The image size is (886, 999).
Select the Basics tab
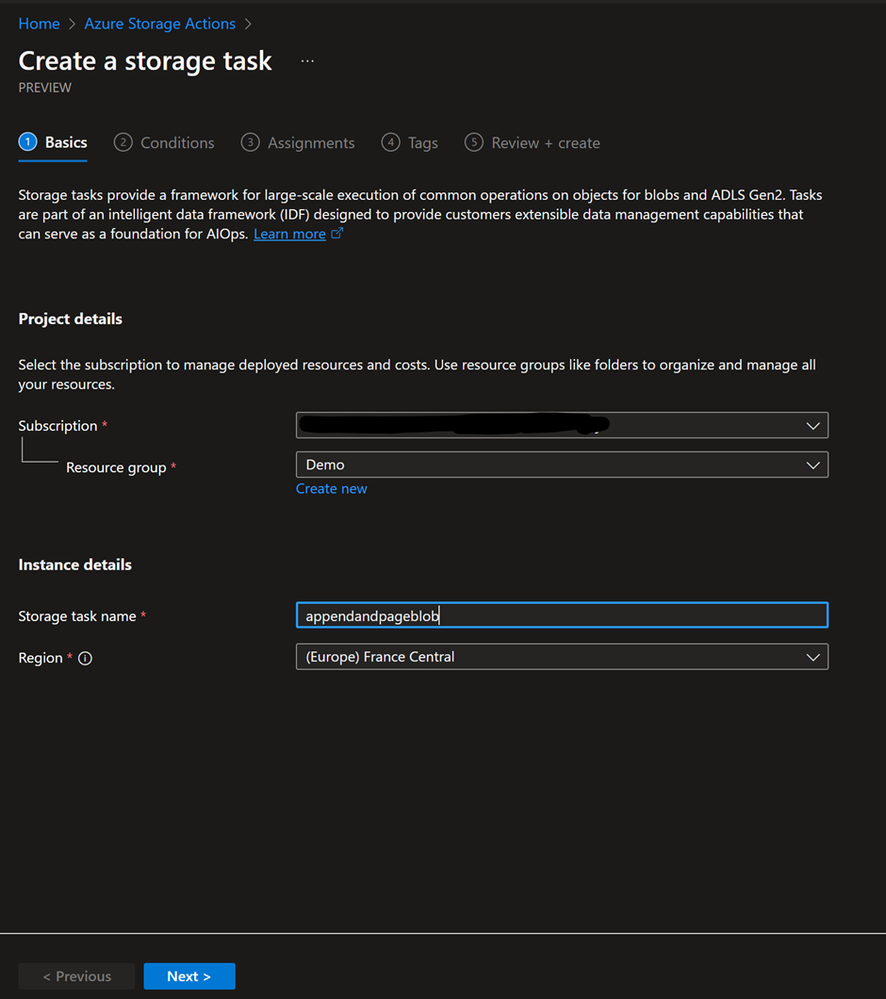point(53,142)
